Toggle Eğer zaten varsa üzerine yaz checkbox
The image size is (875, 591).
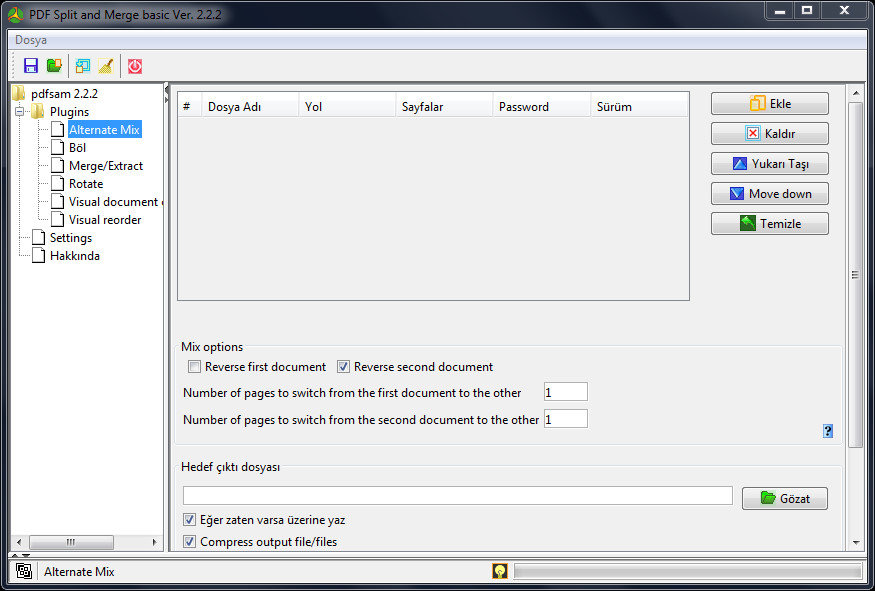coord(189,520)
